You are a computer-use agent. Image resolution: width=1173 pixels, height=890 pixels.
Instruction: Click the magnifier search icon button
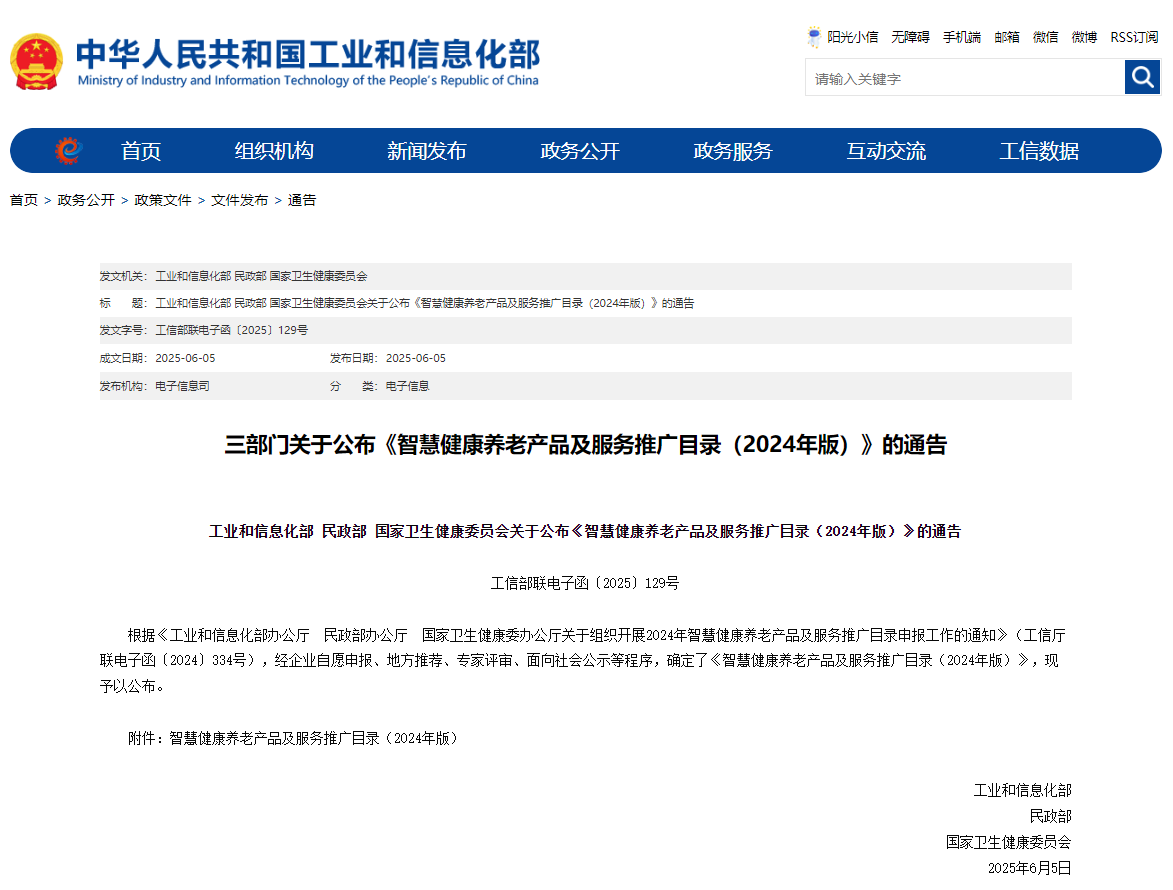point(1142,77)
